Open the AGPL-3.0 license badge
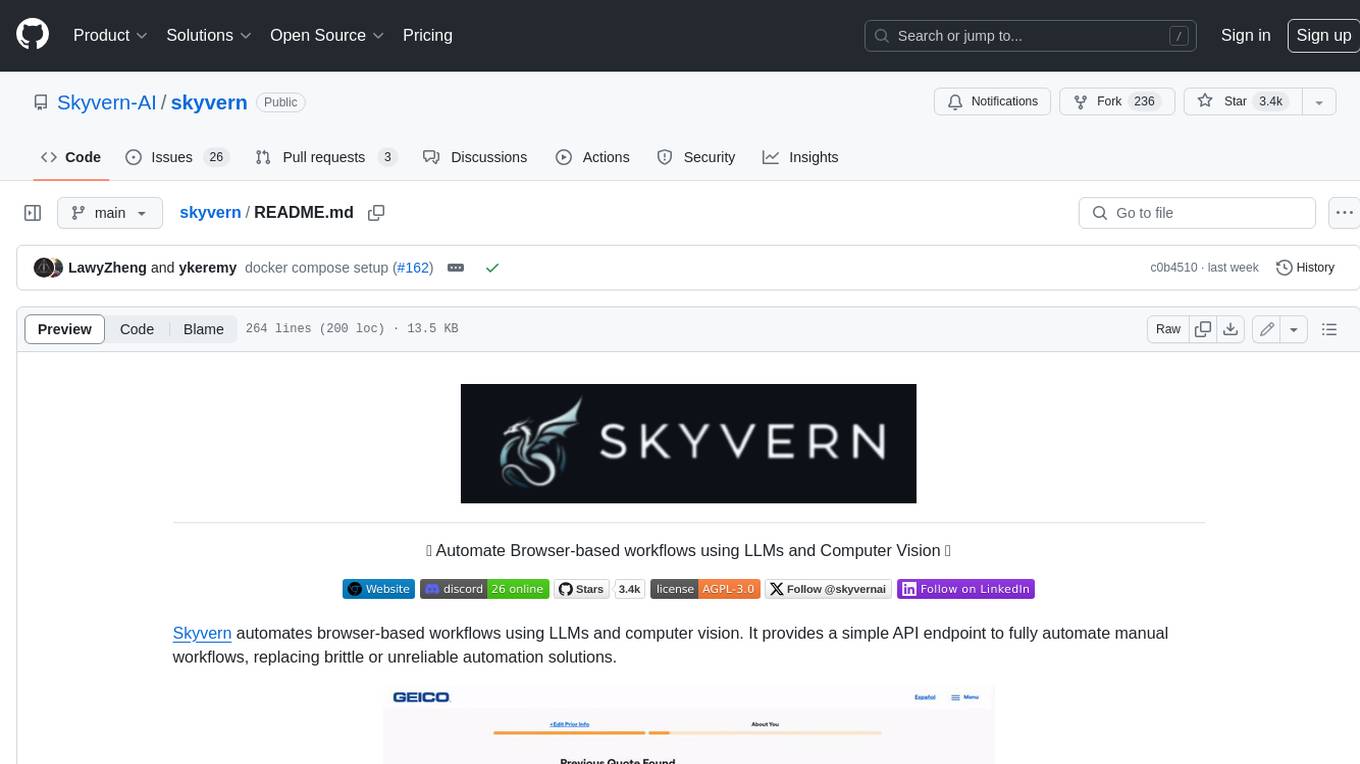 (x=705, y=589)
